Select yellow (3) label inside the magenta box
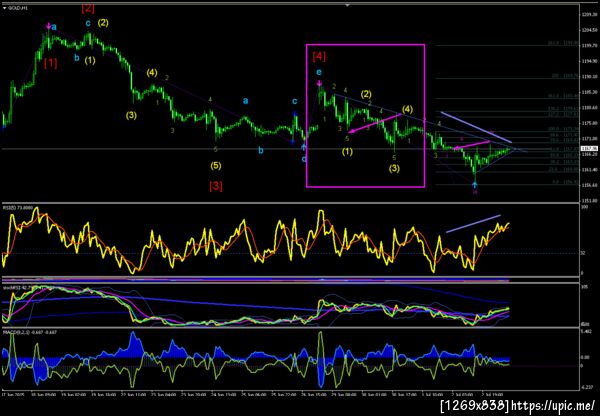Viewport: 600px width, 416px height. pyautogui.click(x=395, y=168)
